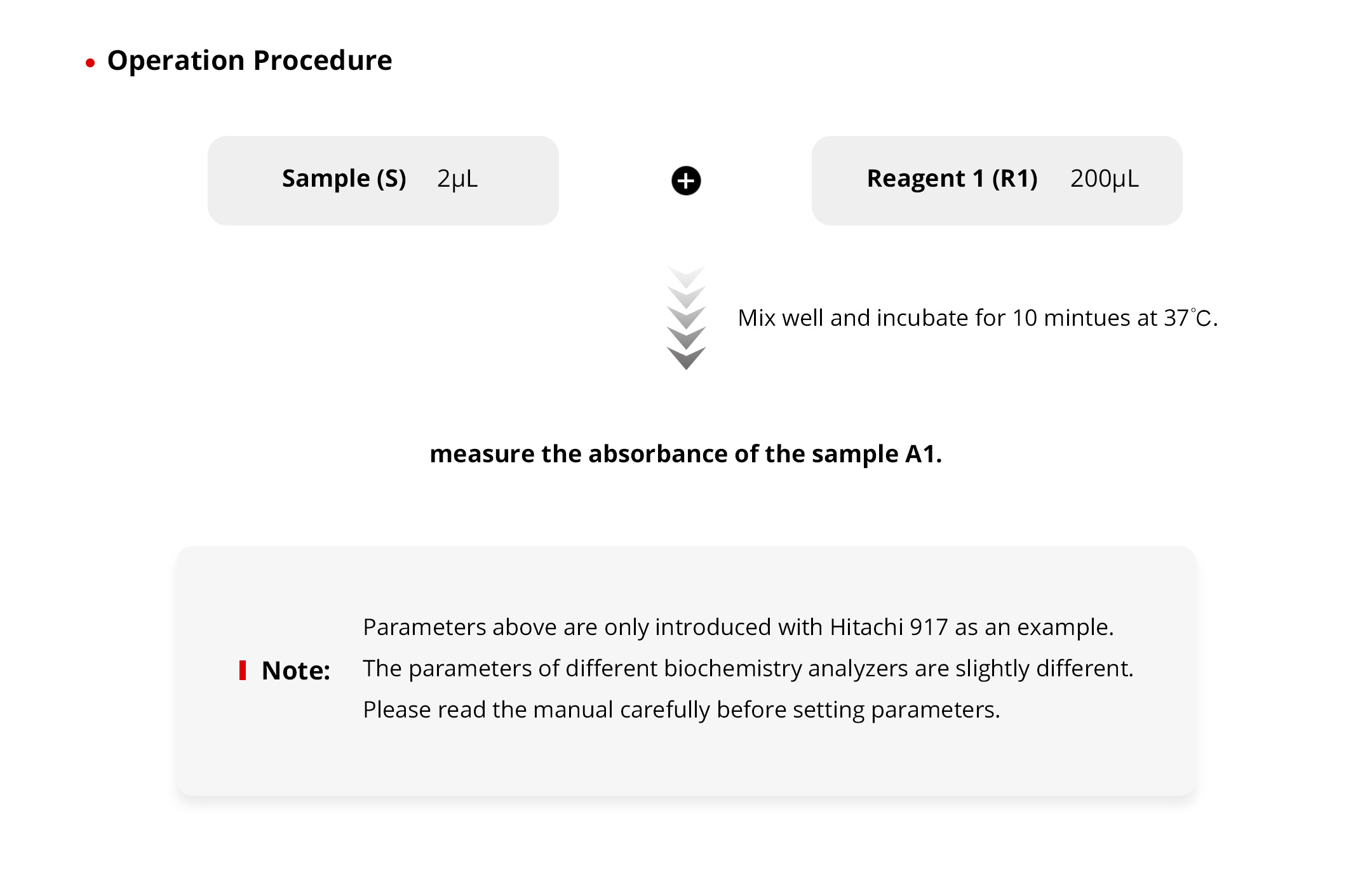The height and width of the screenshot is (889, 1372).
Task: Select the Parameters above are only introduced line
Action: pos(738,627)
